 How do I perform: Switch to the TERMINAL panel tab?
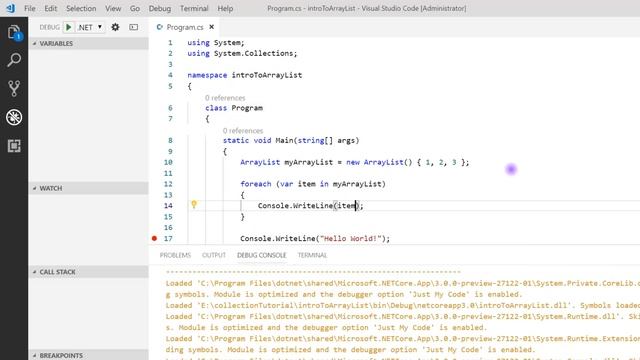point(312,255)
